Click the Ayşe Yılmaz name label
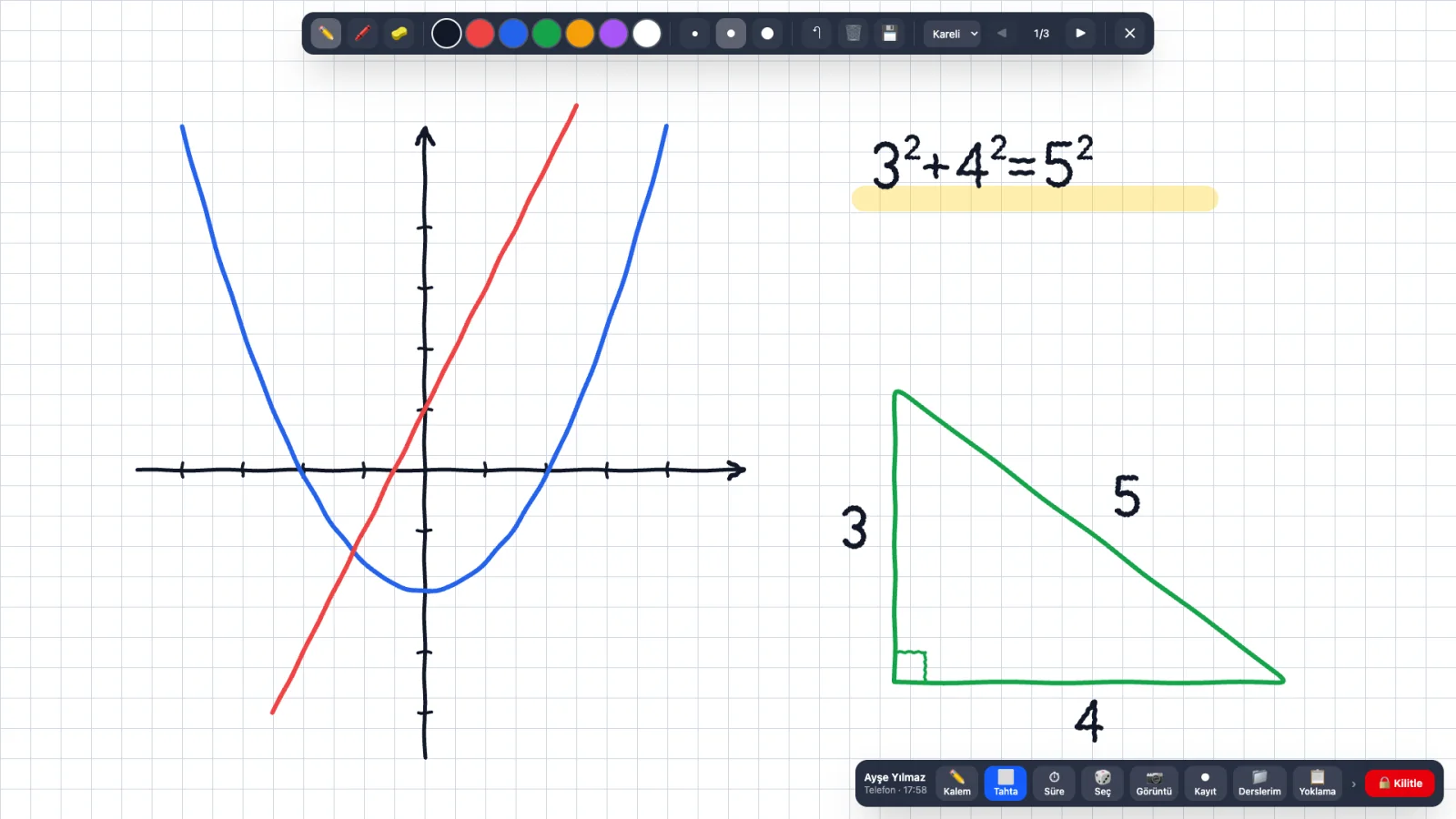1456x819 pixels. tap(895, 777)
